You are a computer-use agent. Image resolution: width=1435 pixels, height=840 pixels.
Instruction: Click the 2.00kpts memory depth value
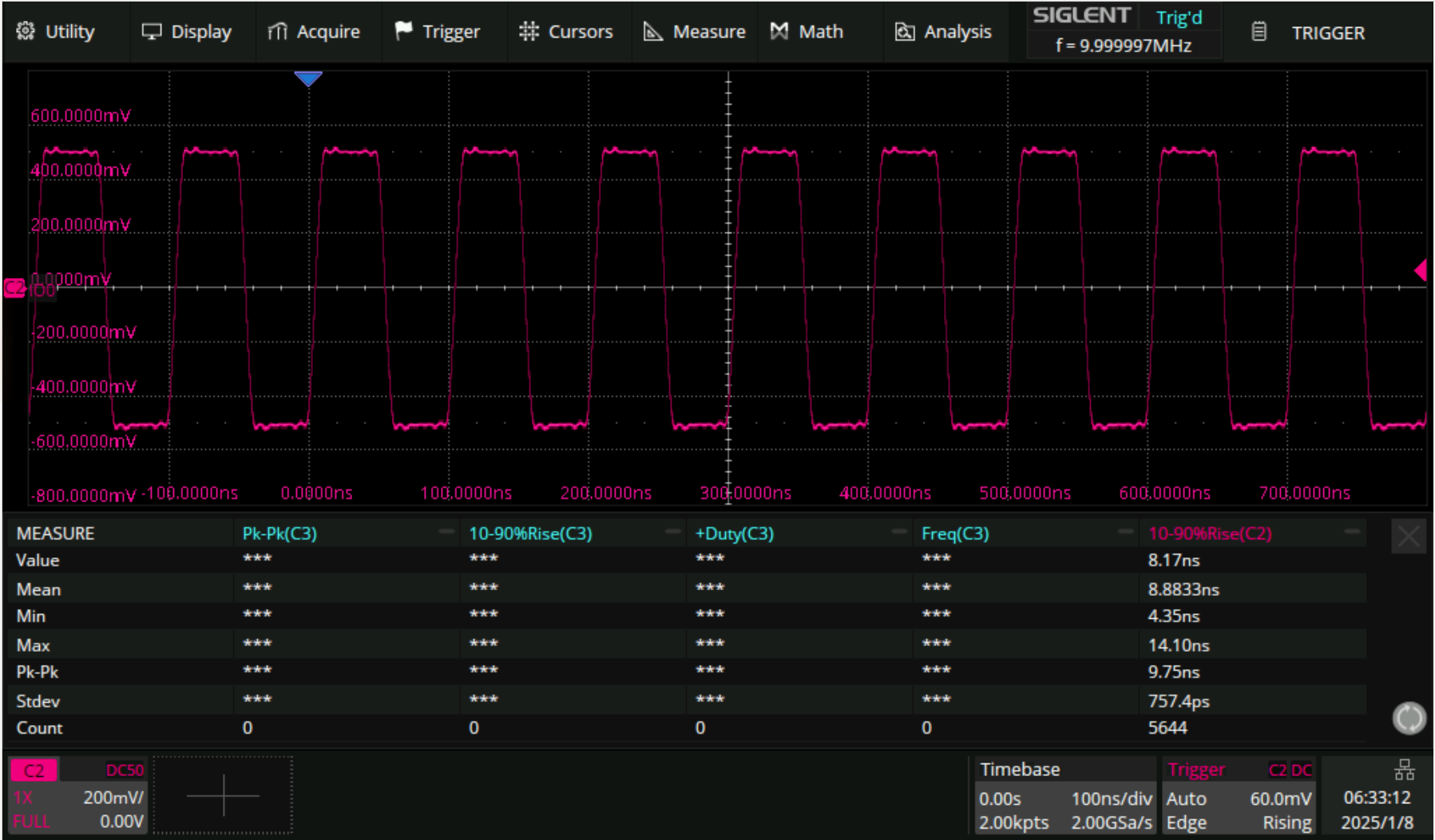point(1013,822)
